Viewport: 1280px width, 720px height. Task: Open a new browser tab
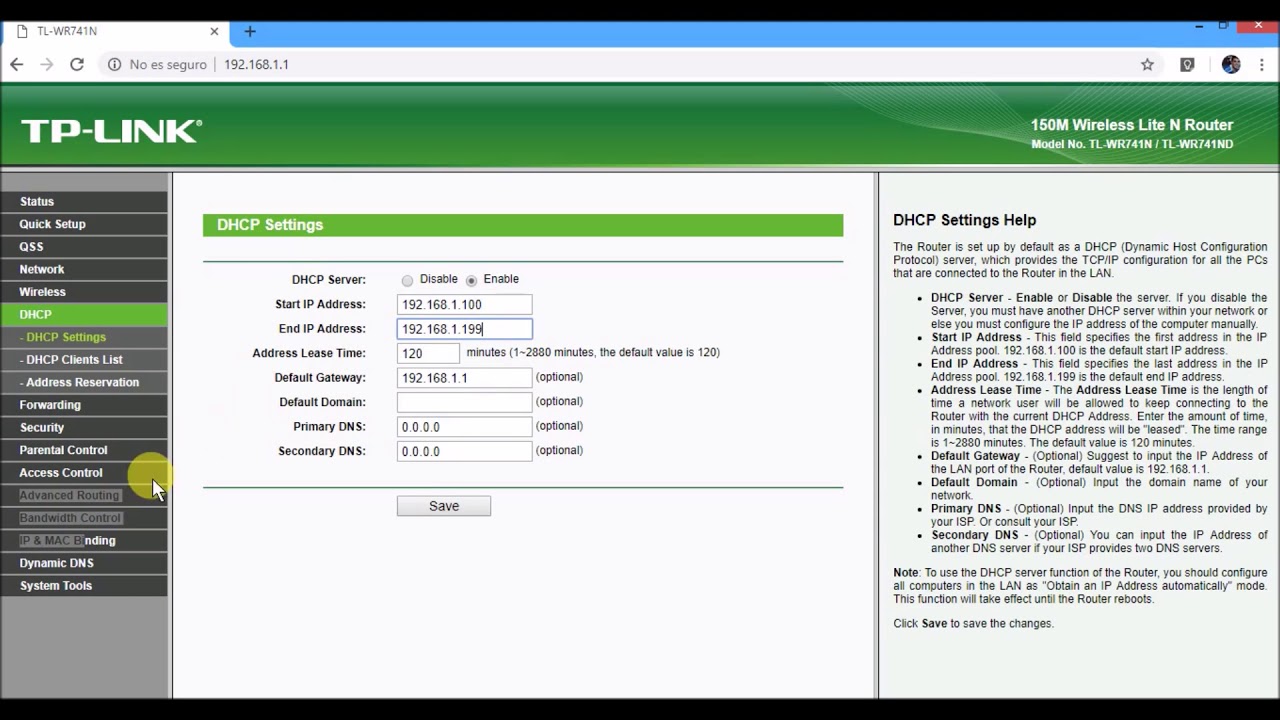pos(250,31)
